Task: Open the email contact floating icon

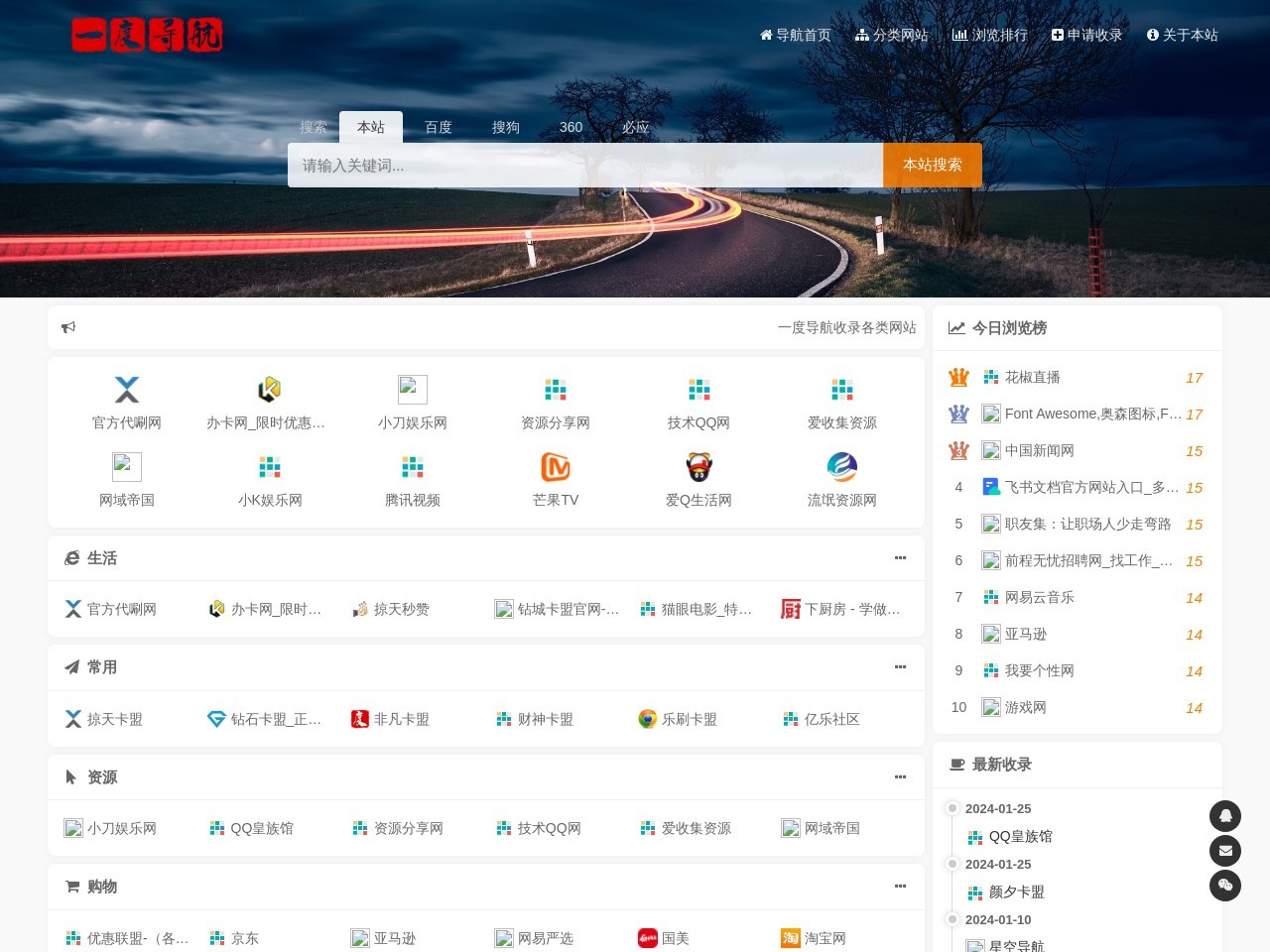Action: click(1225, 851)
